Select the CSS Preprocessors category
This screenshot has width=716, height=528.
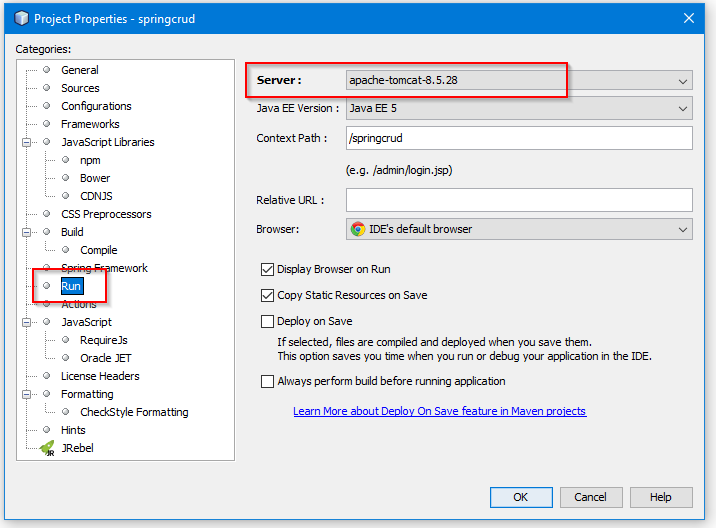tap(106, 214)
